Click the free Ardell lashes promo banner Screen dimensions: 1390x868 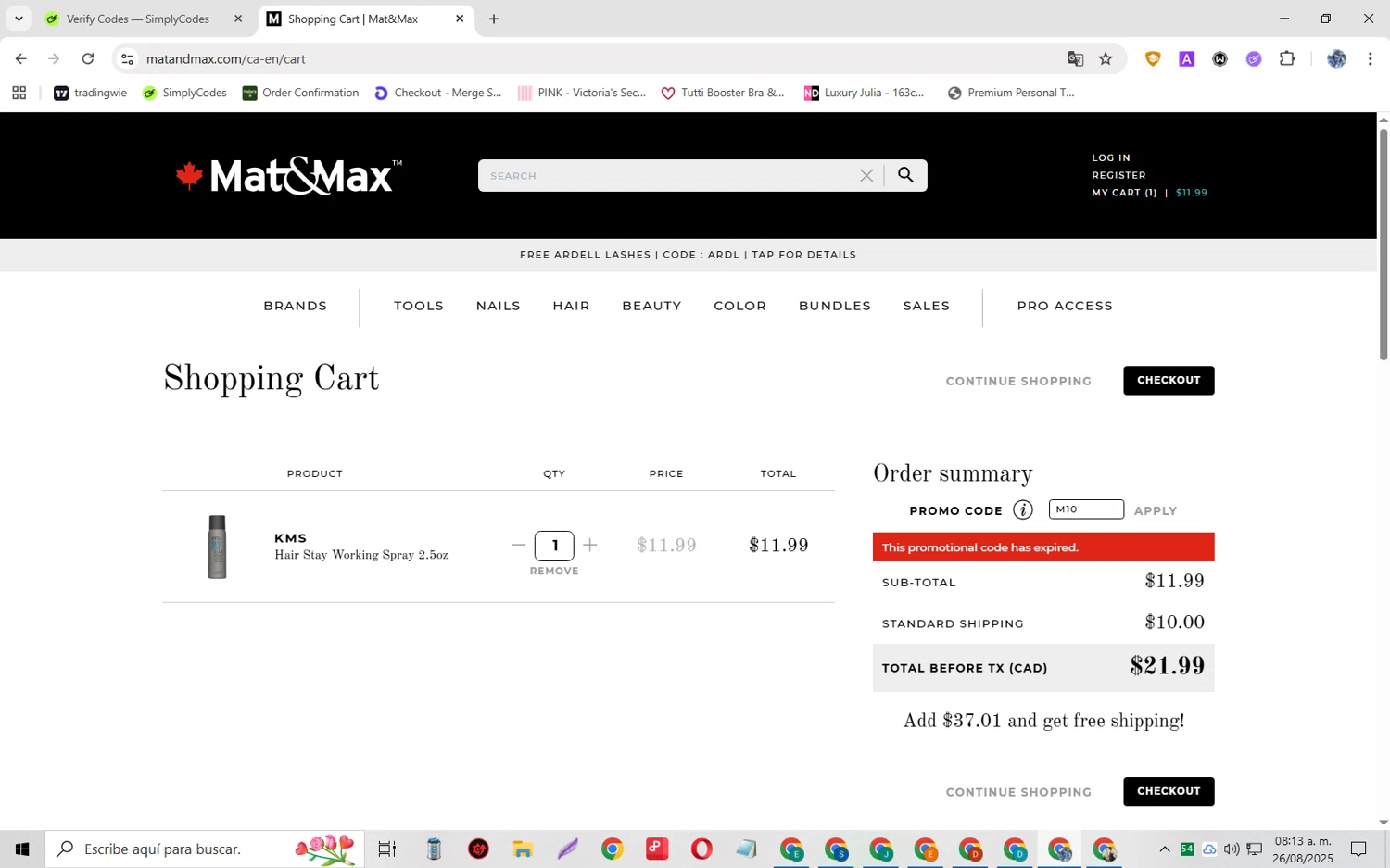coord(688,255)
